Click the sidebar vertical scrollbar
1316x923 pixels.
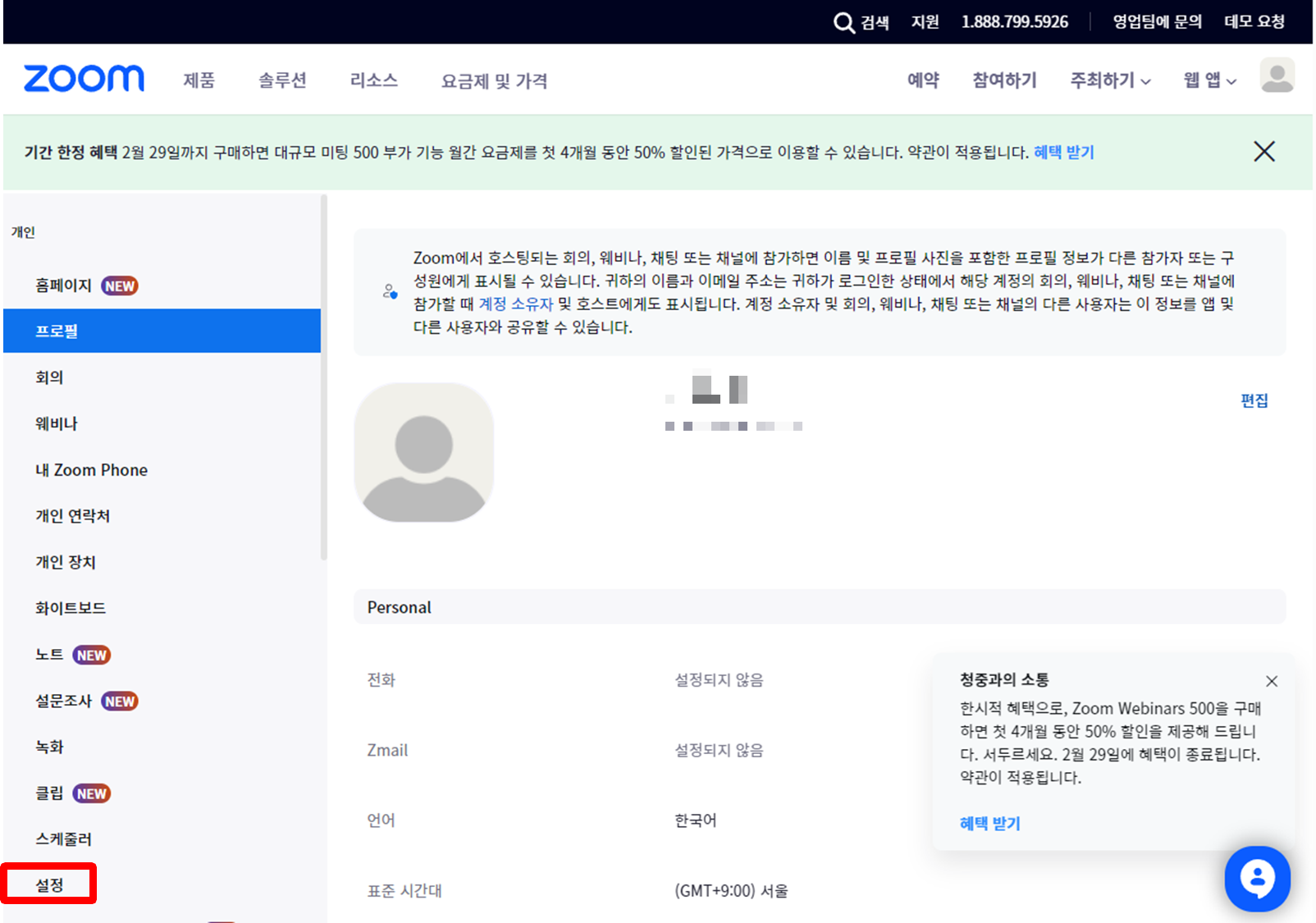point(324,377)
